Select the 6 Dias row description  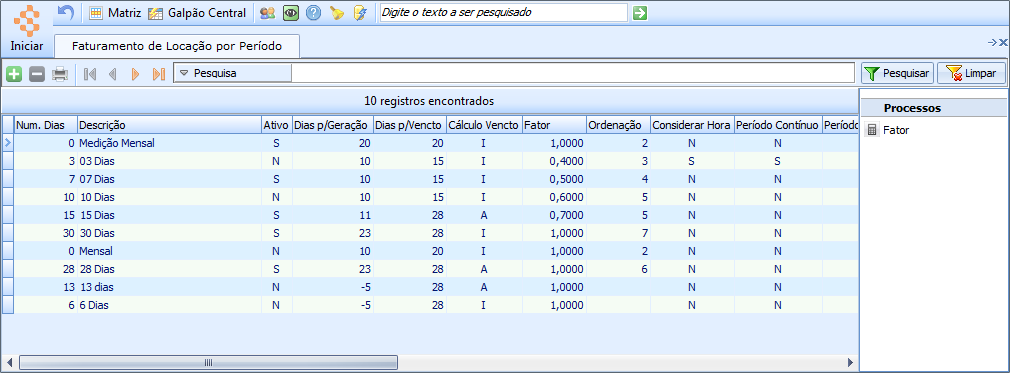click(x=93, y=305)
